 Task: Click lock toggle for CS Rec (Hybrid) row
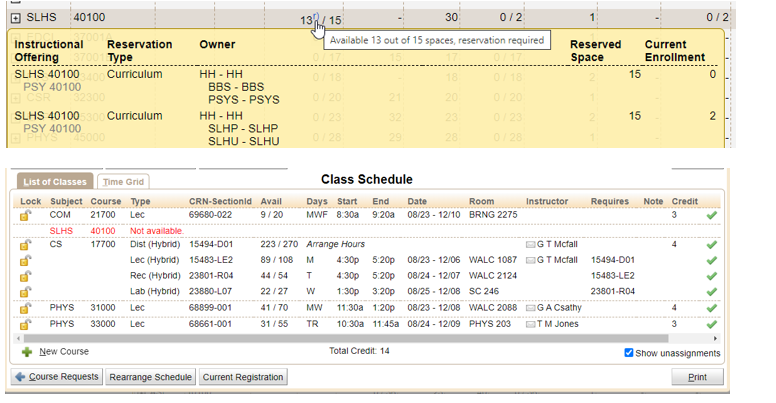coord(27,275)
